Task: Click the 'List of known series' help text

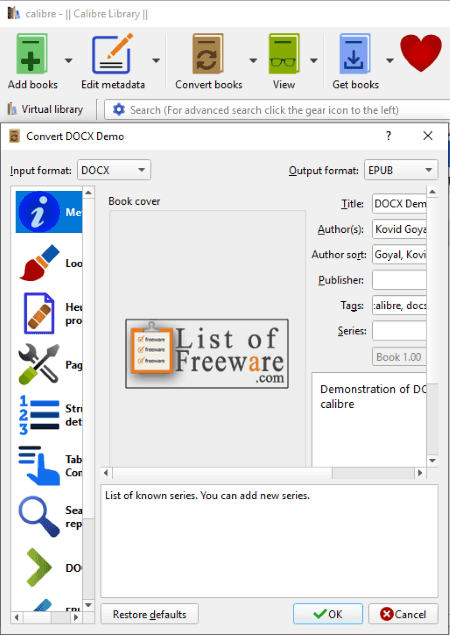Action: click(x=207, y=495)
